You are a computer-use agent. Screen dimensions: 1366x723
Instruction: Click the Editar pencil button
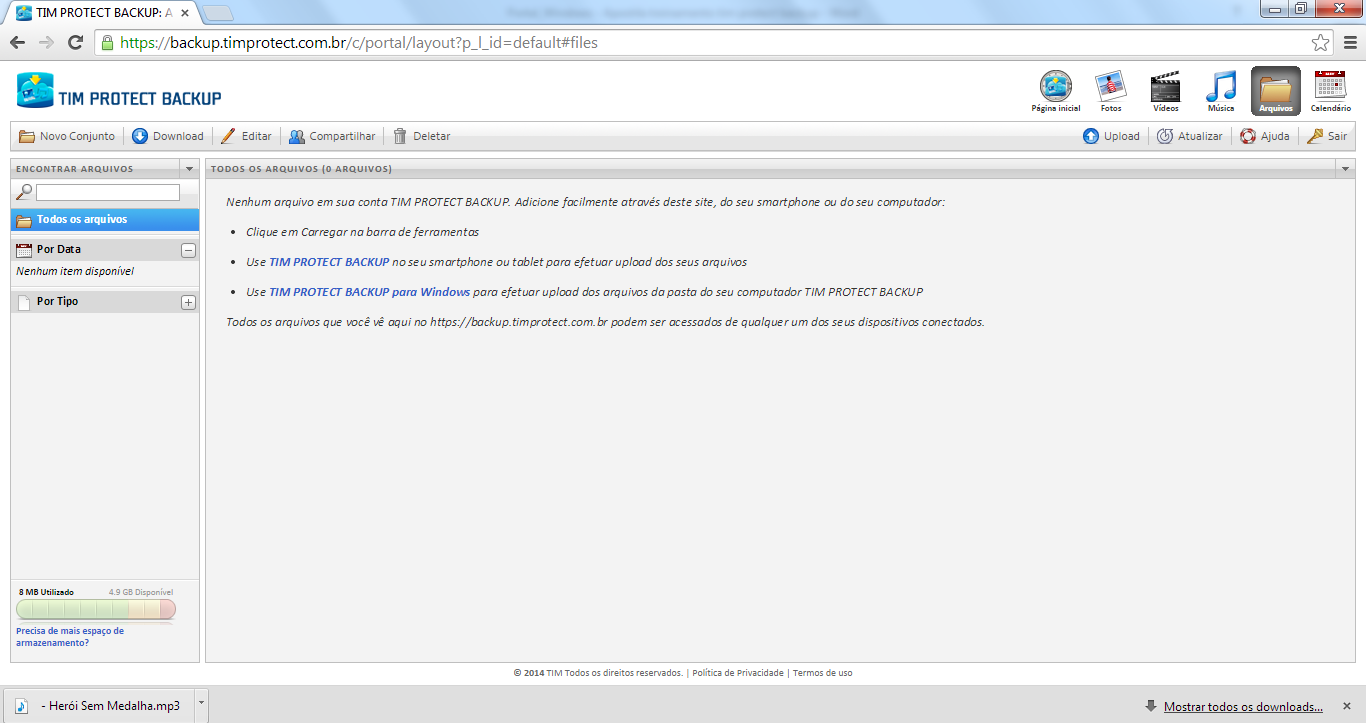pos(246,136)
